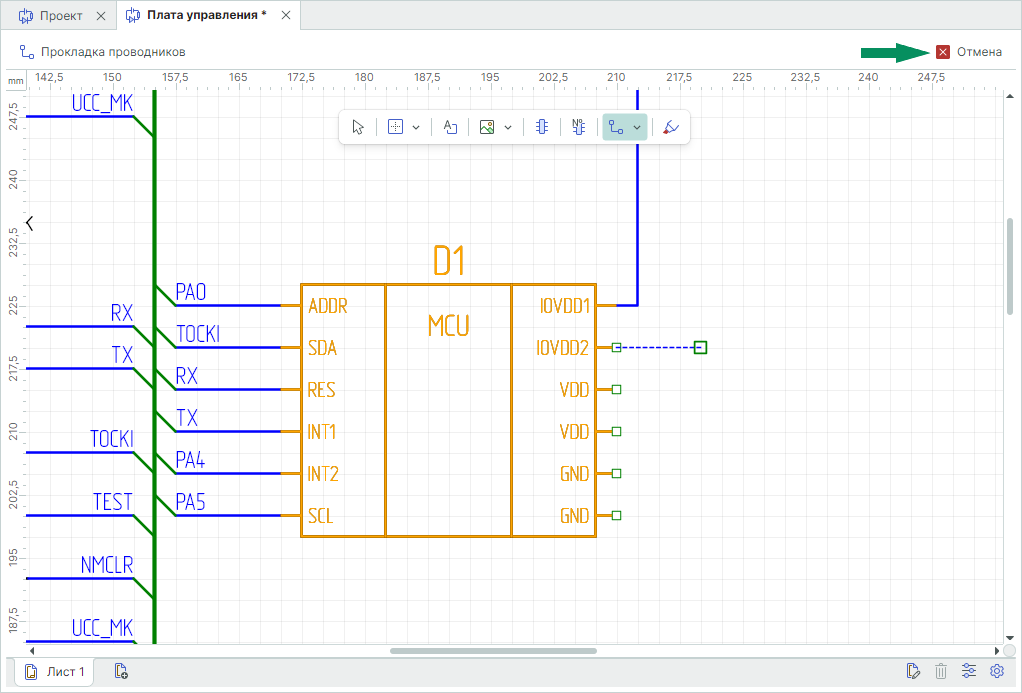Expand the image tool dropdown arrow
The width and height of the screenshot is (1022, 693).
508,127
